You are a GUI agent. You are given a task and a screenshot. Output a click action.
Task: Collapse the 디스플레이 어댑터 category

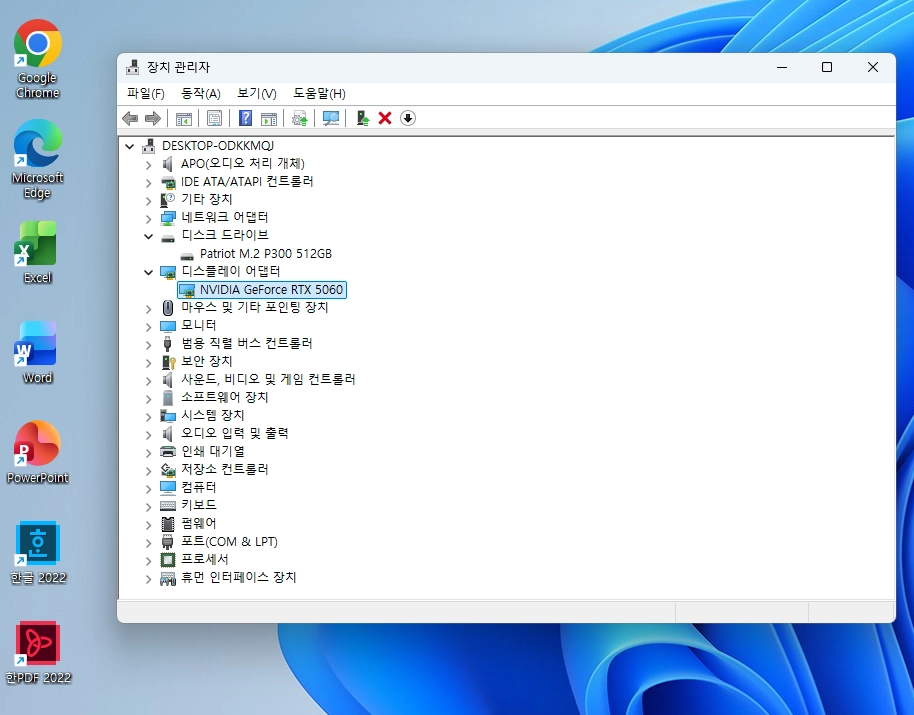coord(149,272)
